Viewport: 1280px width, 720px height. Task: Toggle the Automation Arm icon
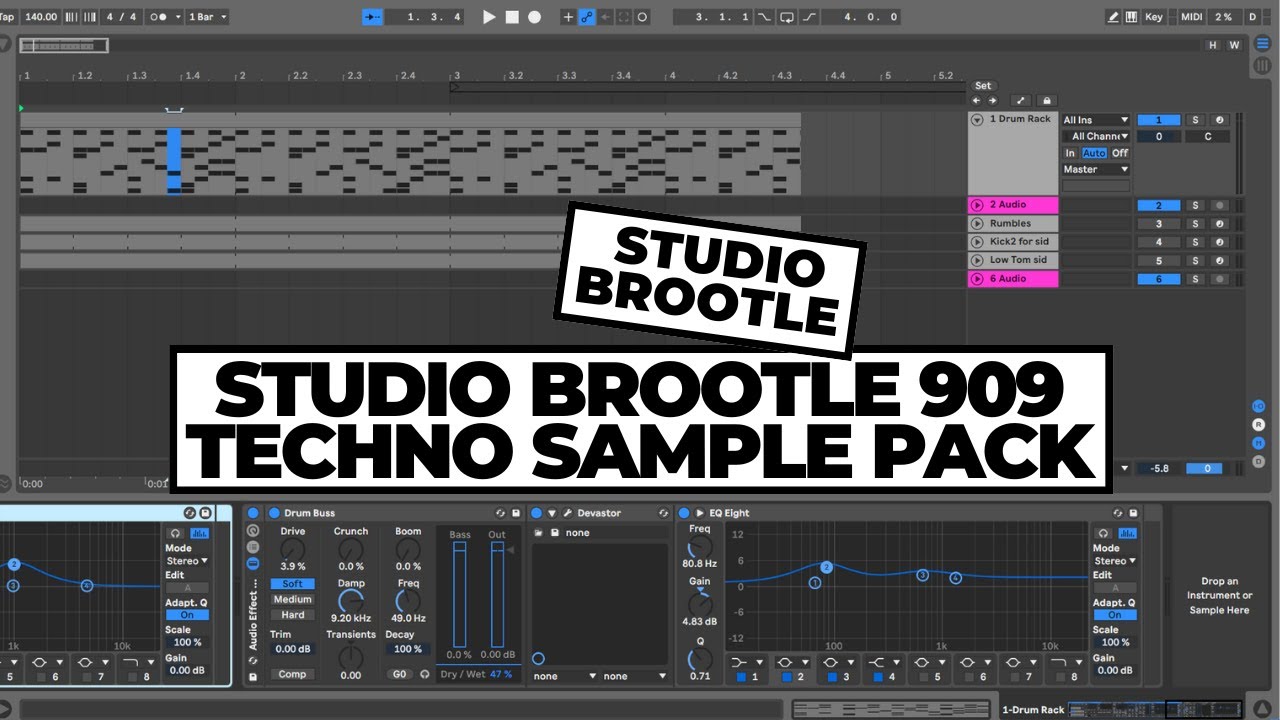pyautogui.click(x=587, y=17)
